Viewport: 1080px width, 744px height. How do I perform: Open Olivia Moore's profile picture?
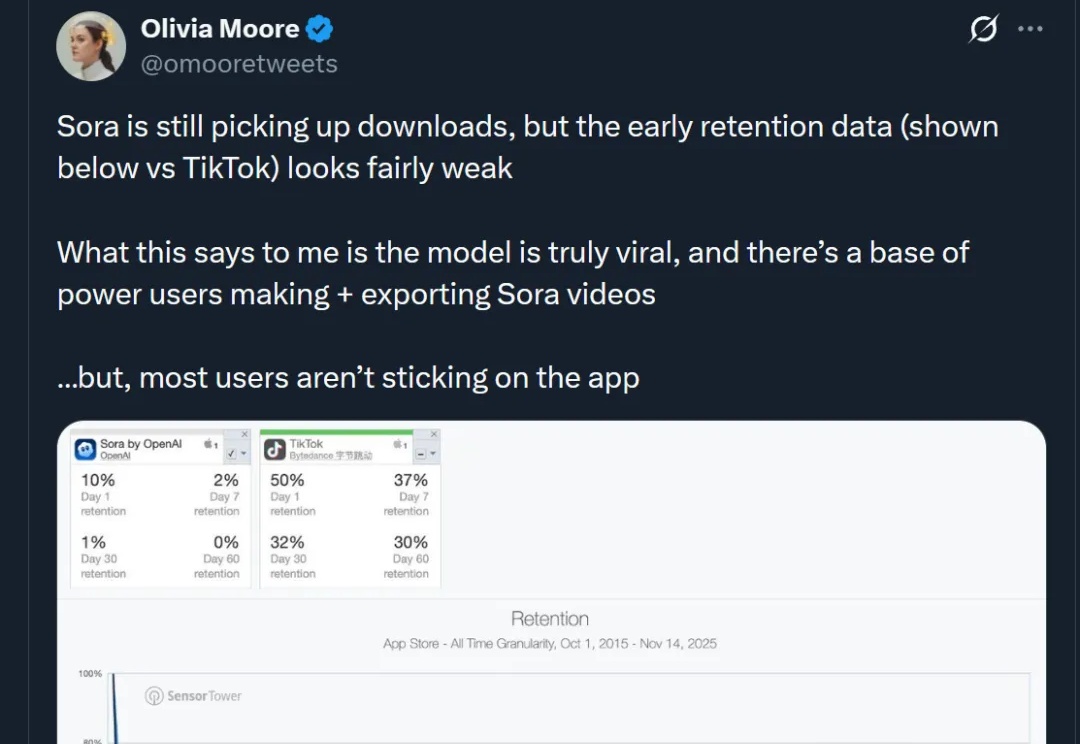click(x=91, y=46)
